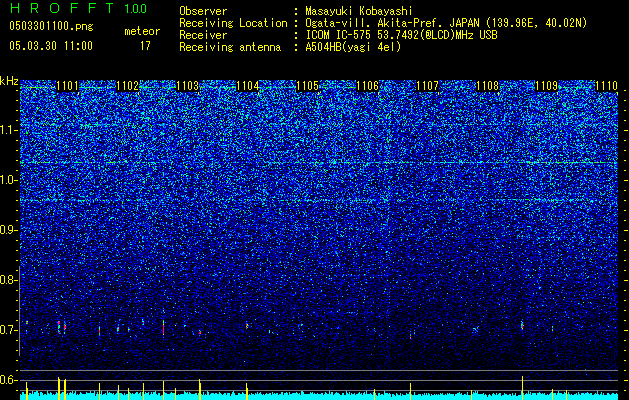
Task: Click the 1103 time marker
Action: pyautogui.click(x=187, y=86)
